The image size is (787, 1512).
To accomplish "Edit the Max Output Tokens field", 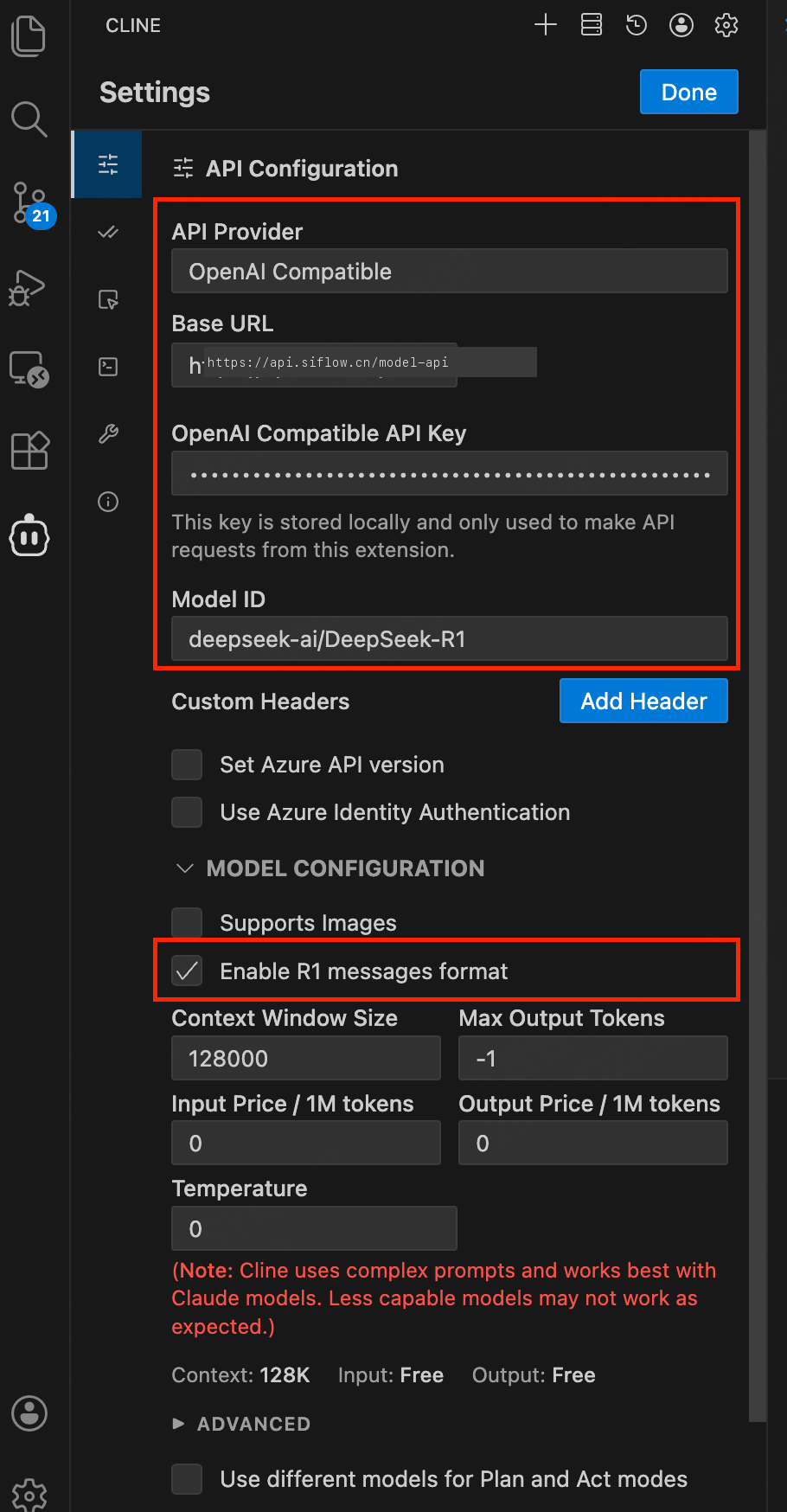I will click(x=593, y=1058).
